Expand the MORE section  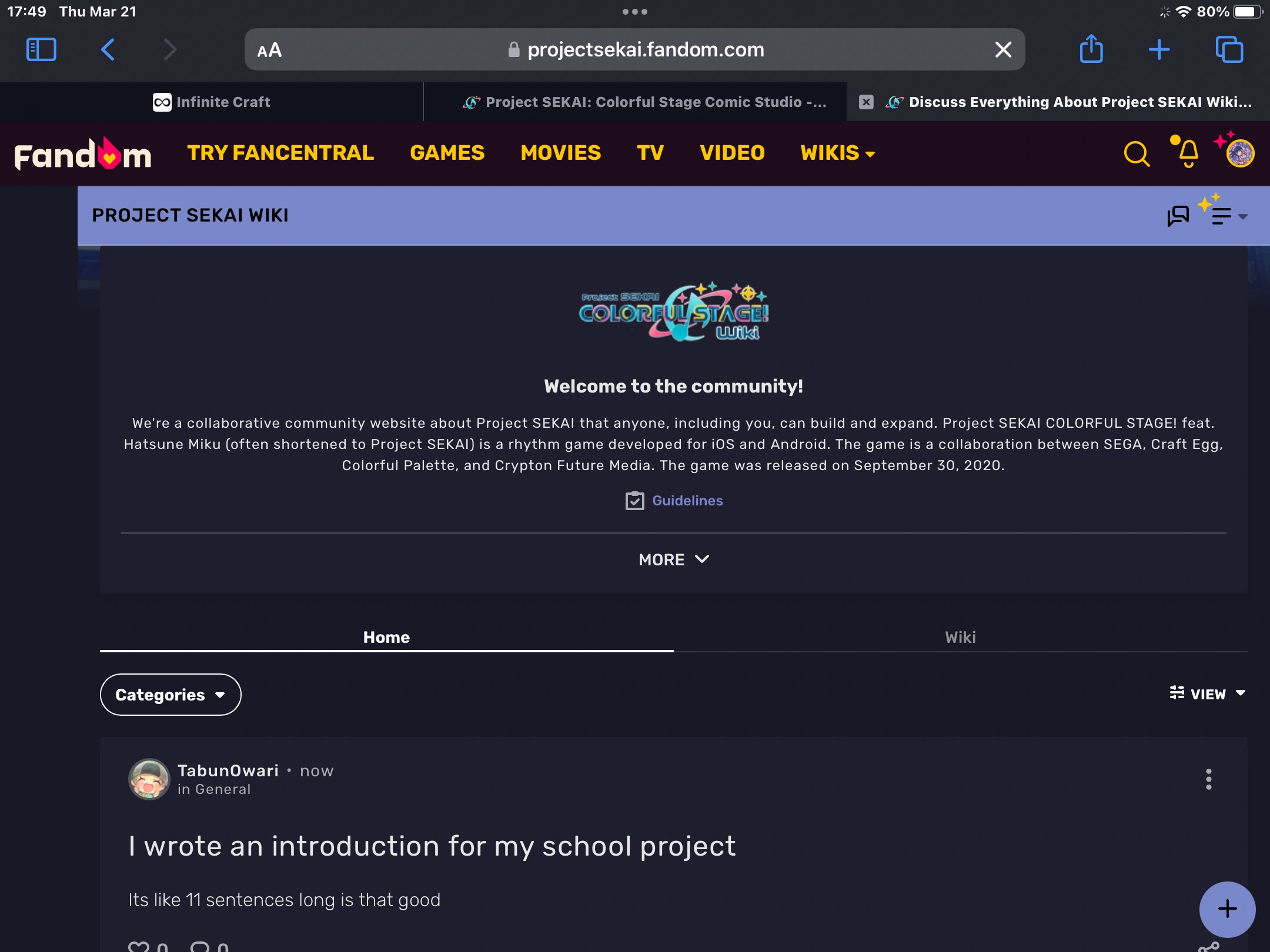point(673,559)
